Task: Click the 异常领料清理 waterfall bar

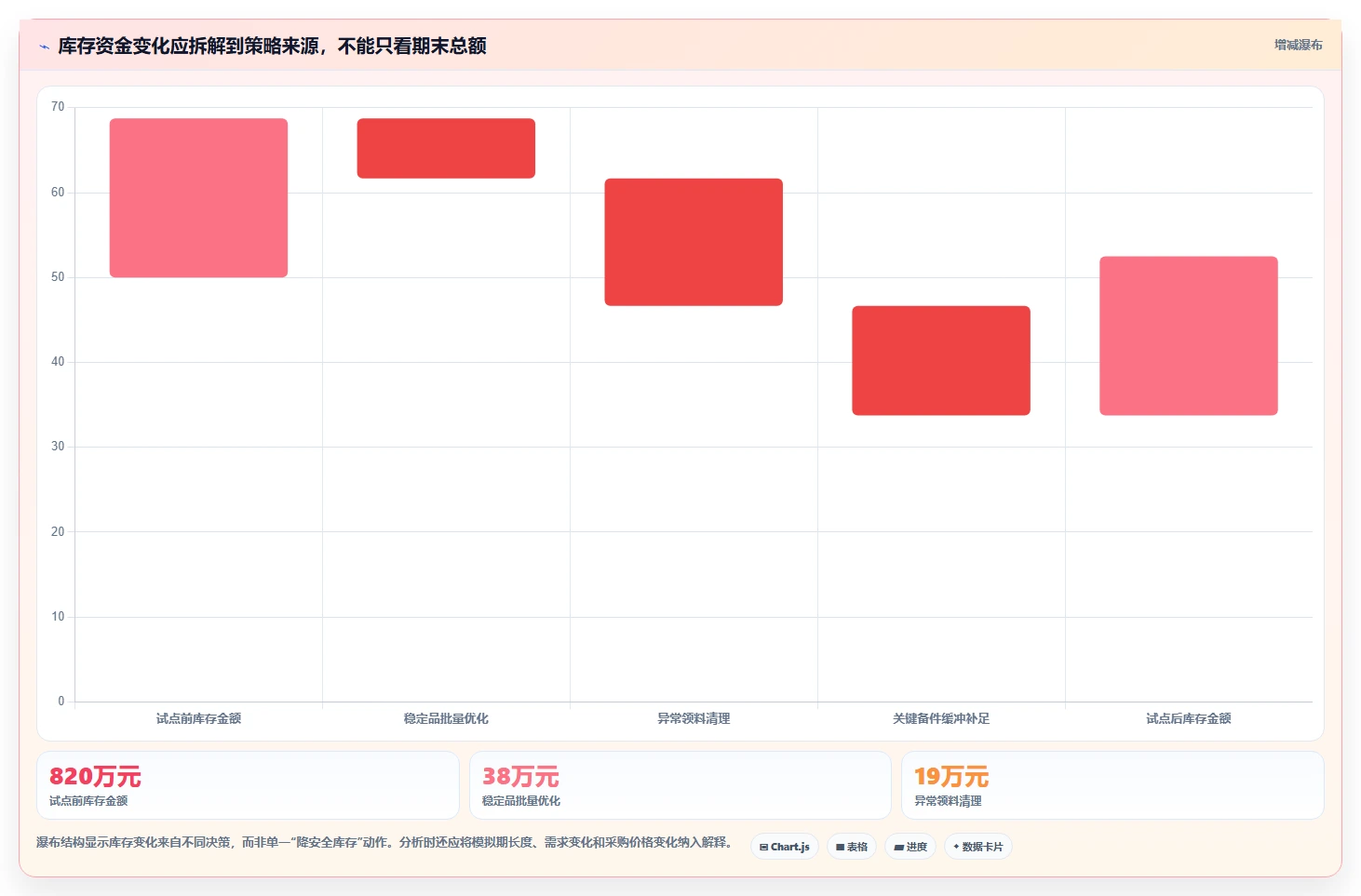Action: [x=694, y=242]
